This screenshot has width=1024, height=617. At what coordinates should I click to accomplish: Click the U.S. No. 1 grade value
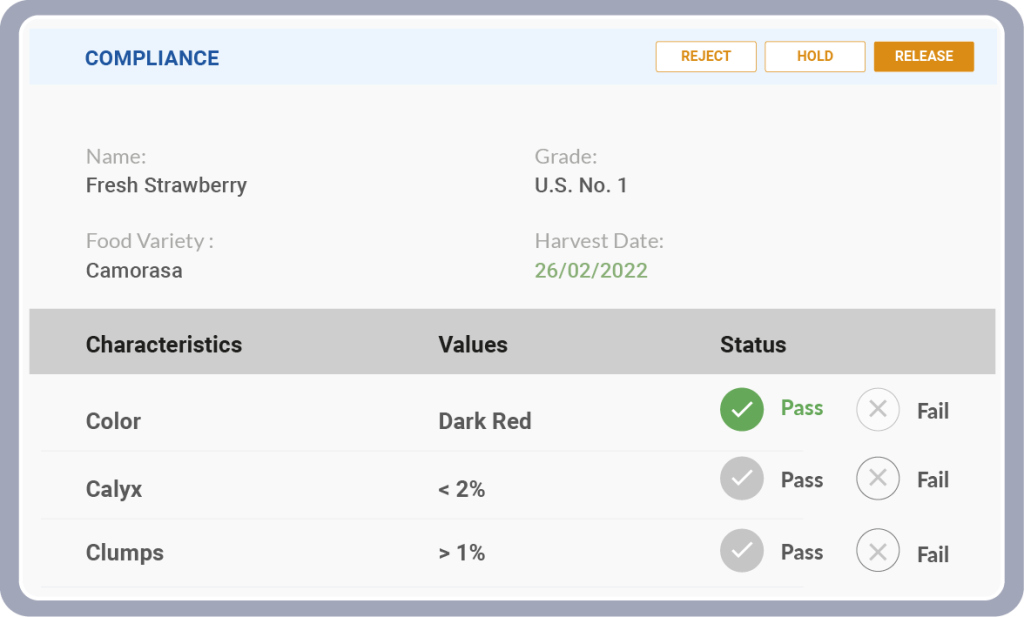tap(581, 185)
